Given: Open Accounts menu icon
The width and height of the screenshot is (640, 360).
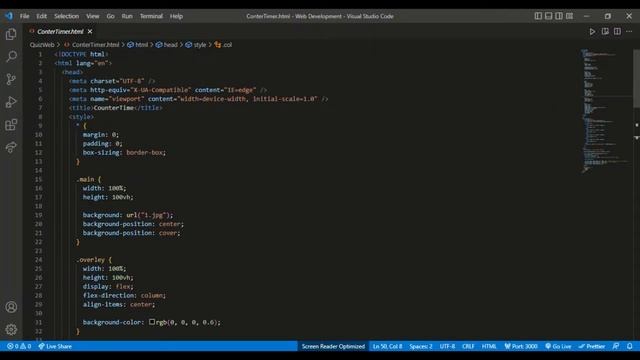Looking at the screenshot, I should click(x=11, y=307).
